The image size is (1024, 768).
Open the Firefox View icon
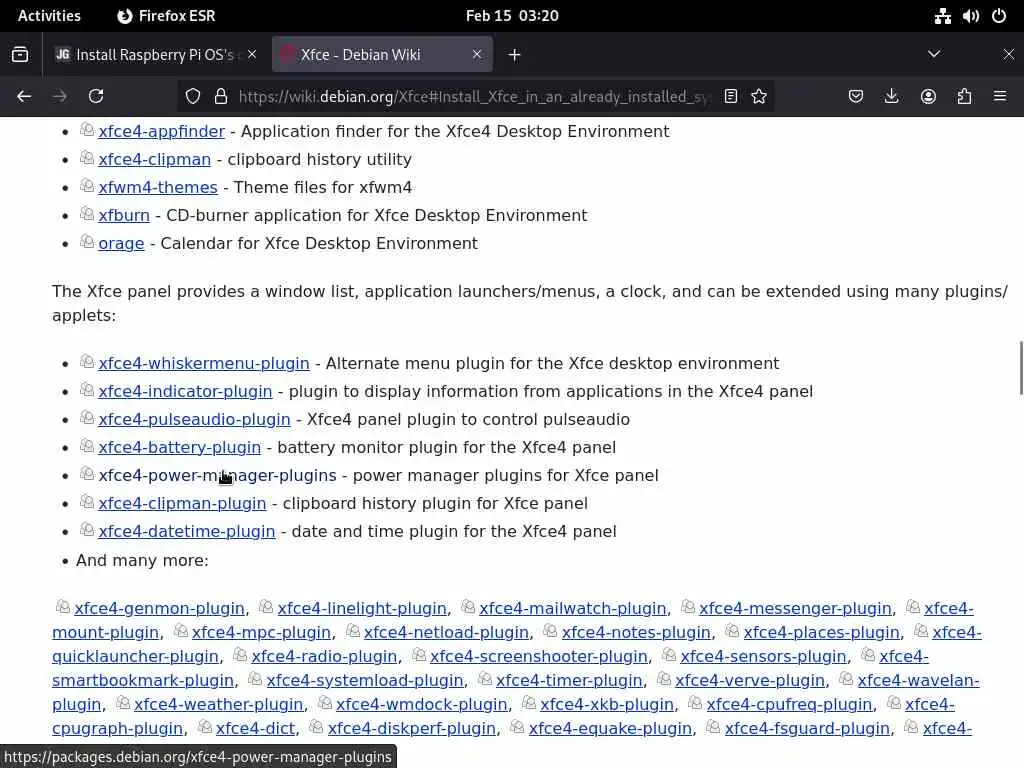click(x=20, y=55)
